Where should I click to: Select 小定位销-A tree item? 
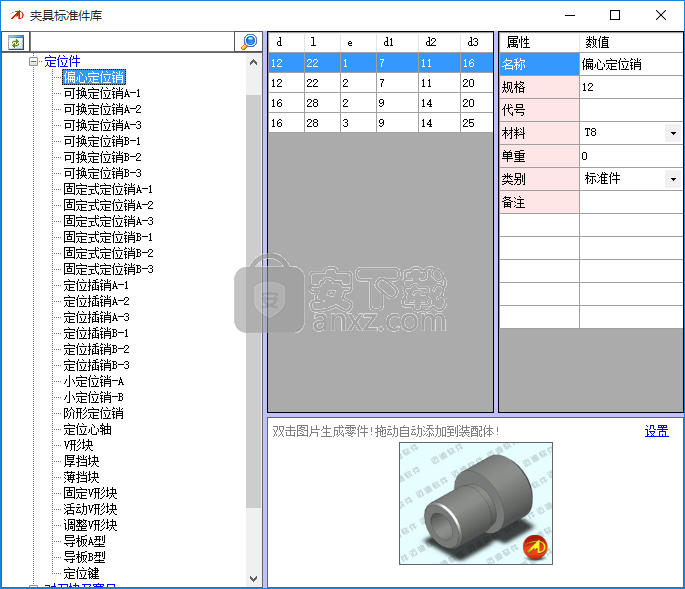coord(94,381)
